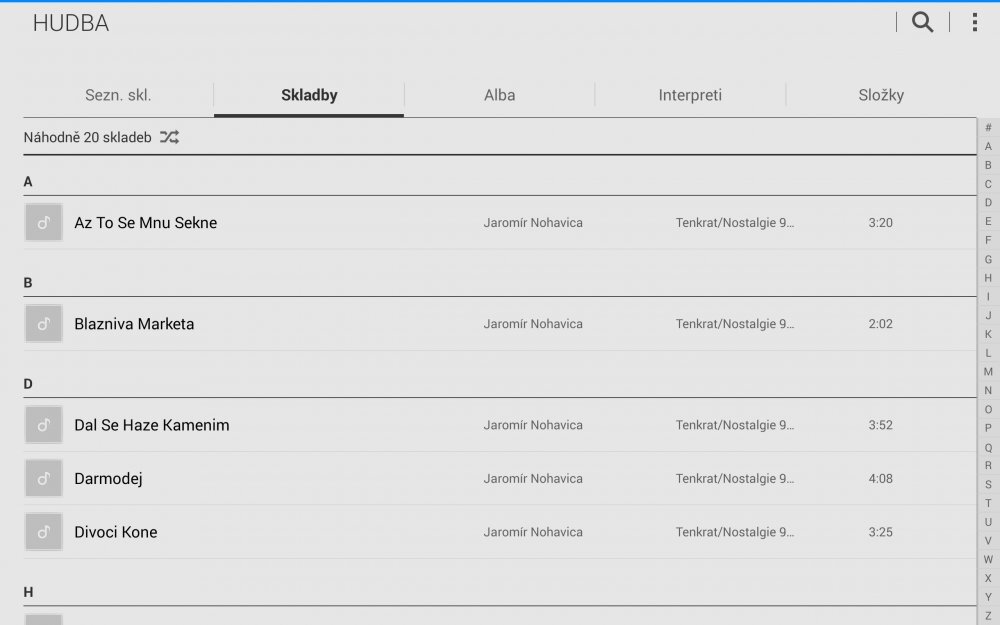The image size is (1000, 625).
Task: Select the Skladby tab
Action: (309, 96)
